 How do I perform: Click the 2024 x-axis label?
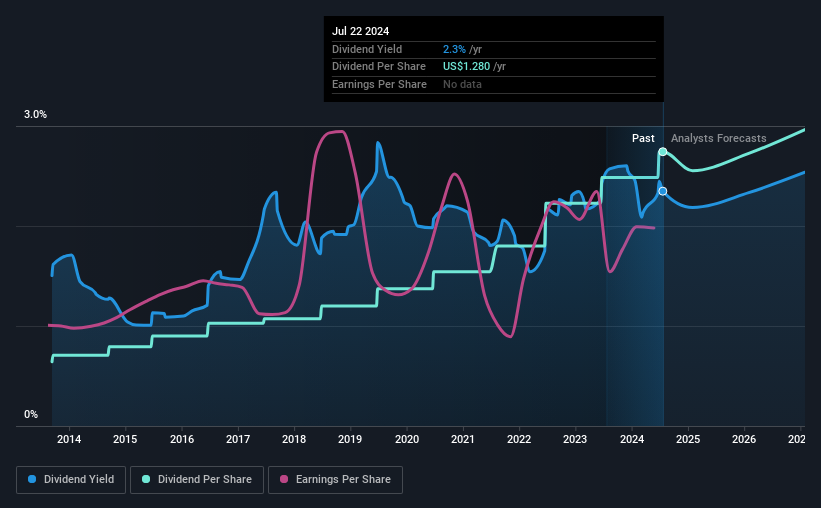[x=632, y=439]
